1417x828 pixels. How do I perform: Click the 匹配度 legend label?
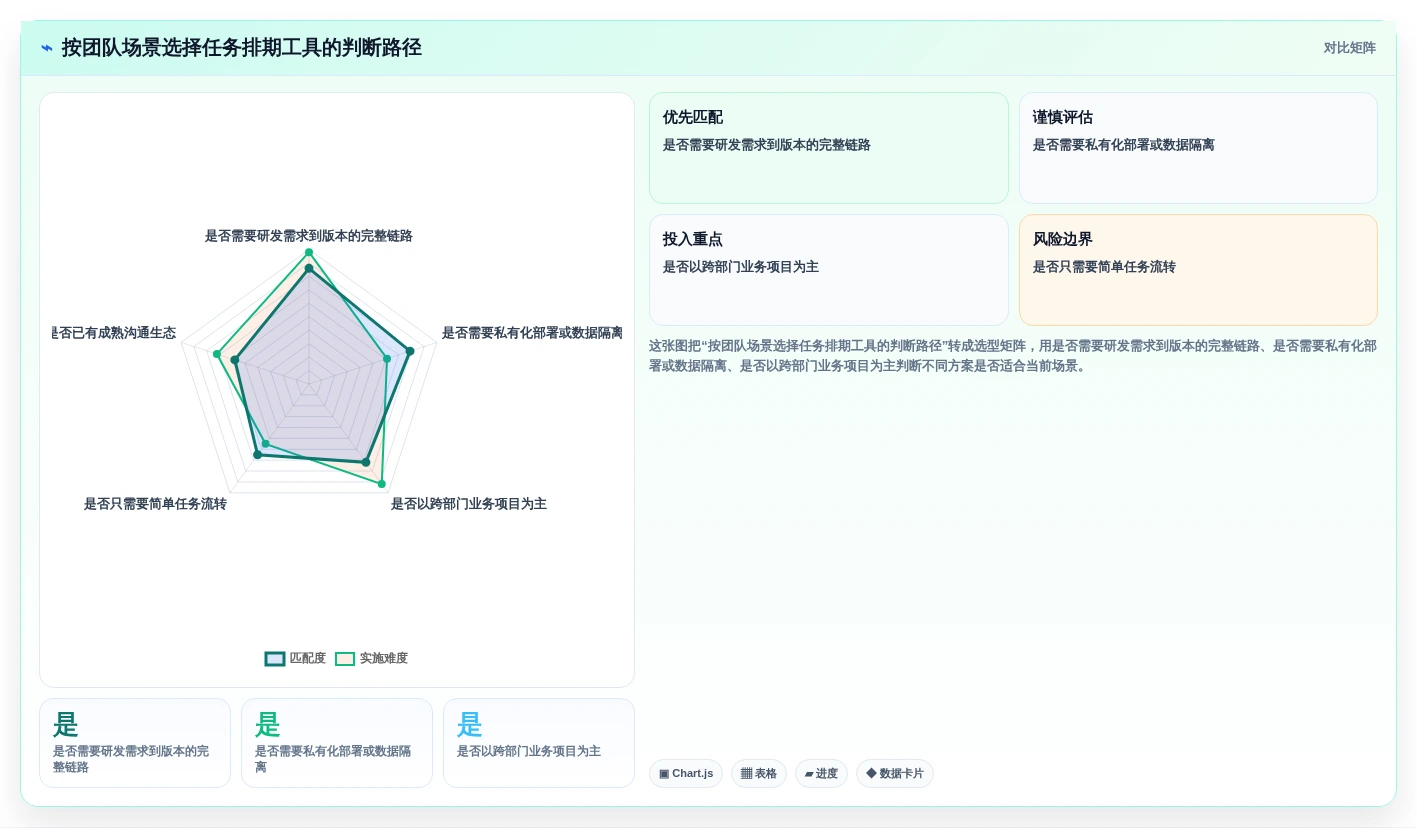pos(308,659)
